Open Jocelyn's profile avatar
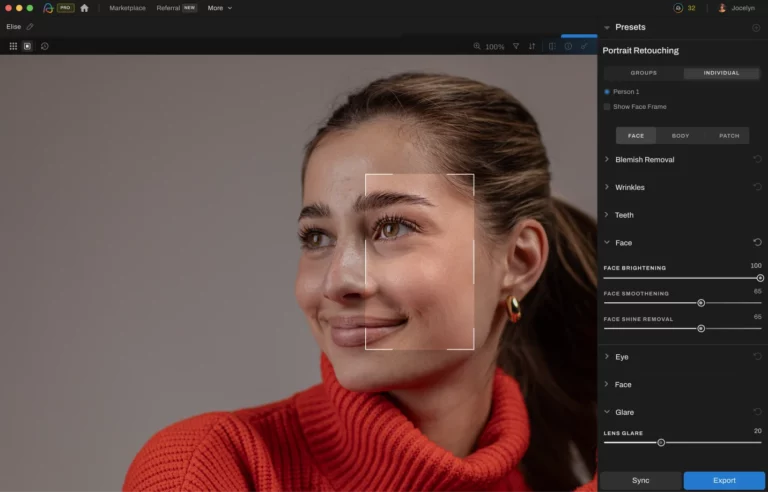 pyautogui.click(x=722, y=8)
